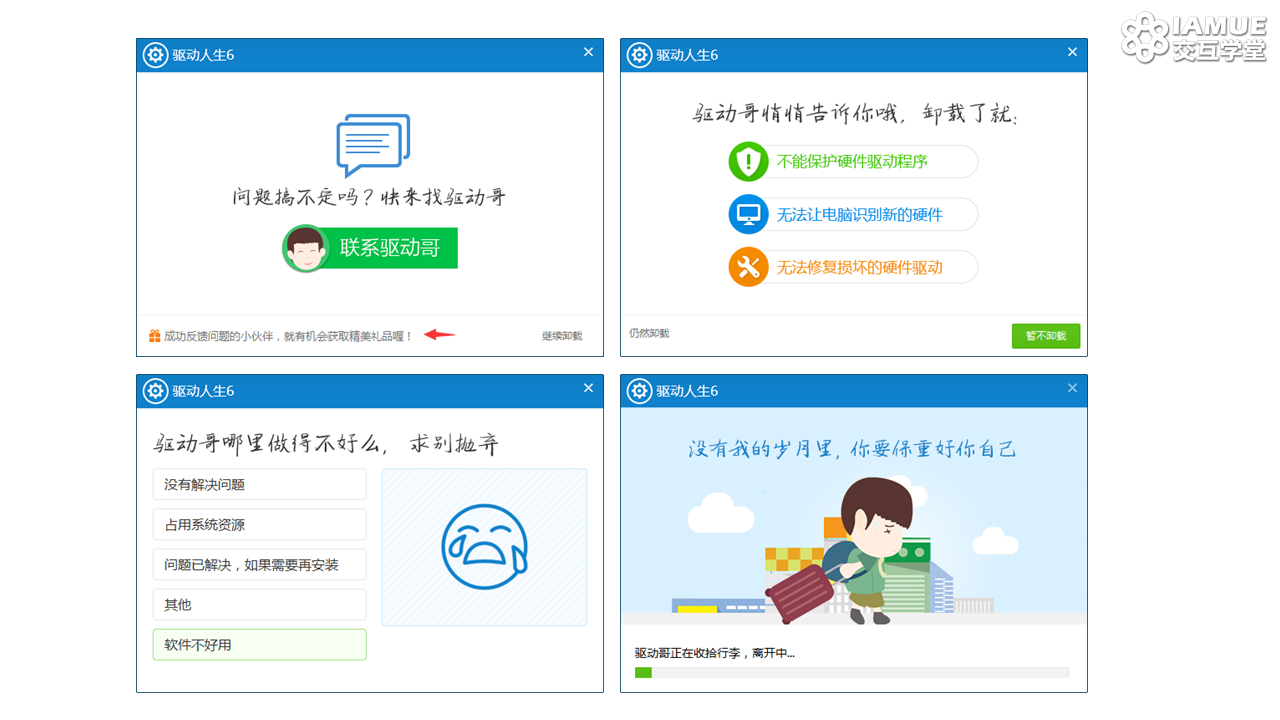Choose 问题已解决，如果需要再安装 reason
Screen dimensions: 1280x720
point(260,564)
